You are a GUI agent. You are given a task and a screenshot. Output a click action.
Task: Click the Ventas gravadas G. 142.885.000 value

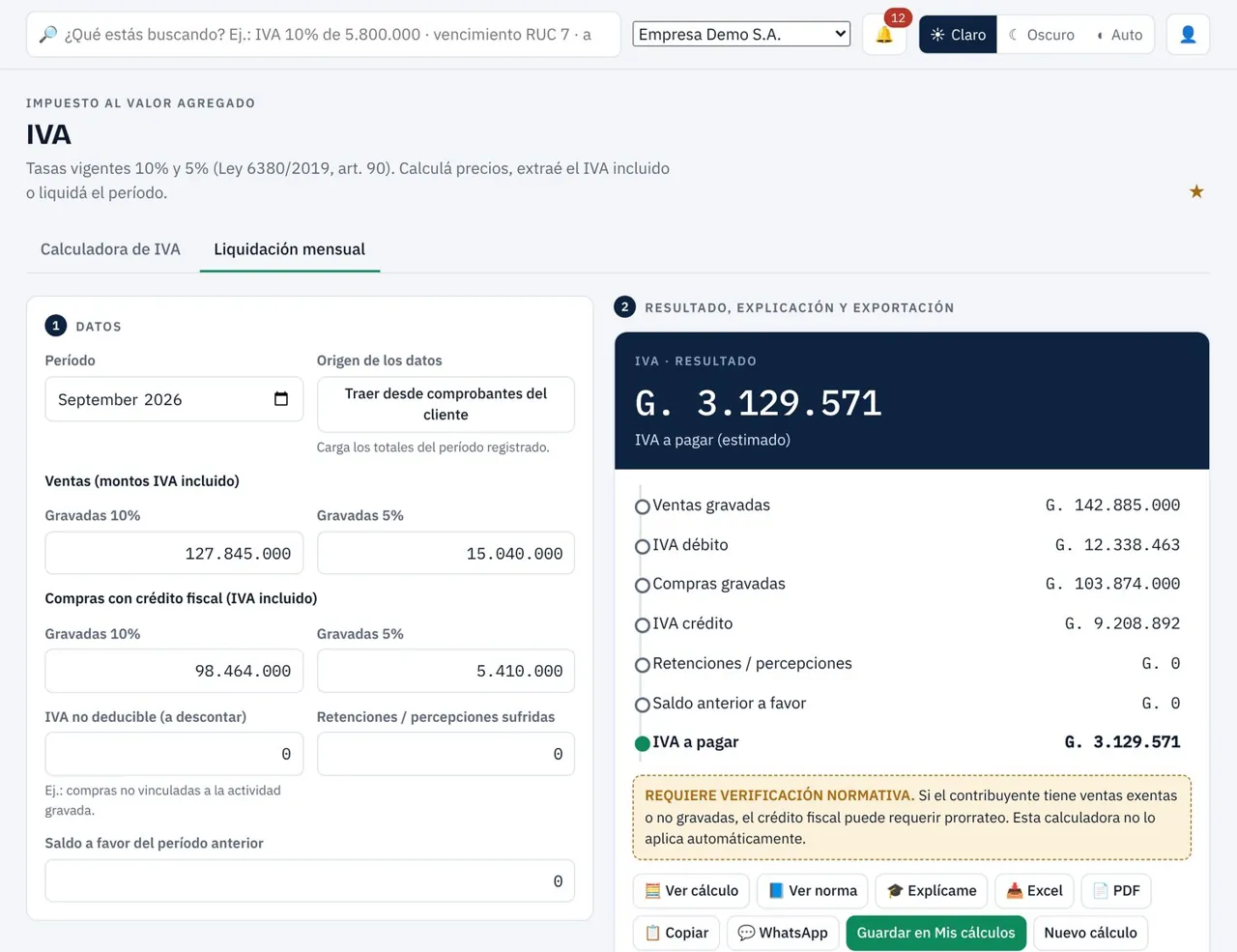tap(1112, 505)
